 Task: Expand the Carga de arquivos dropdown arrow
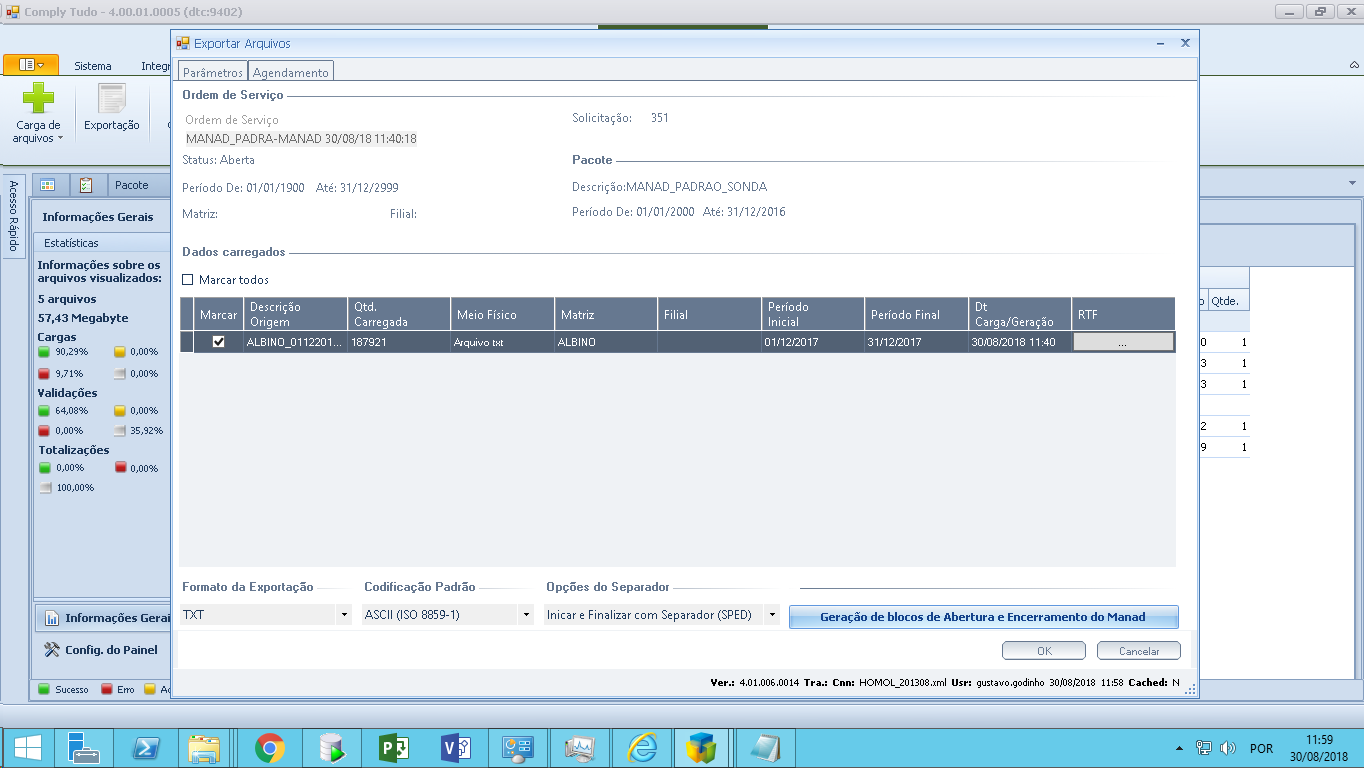(x=60, y=139)
